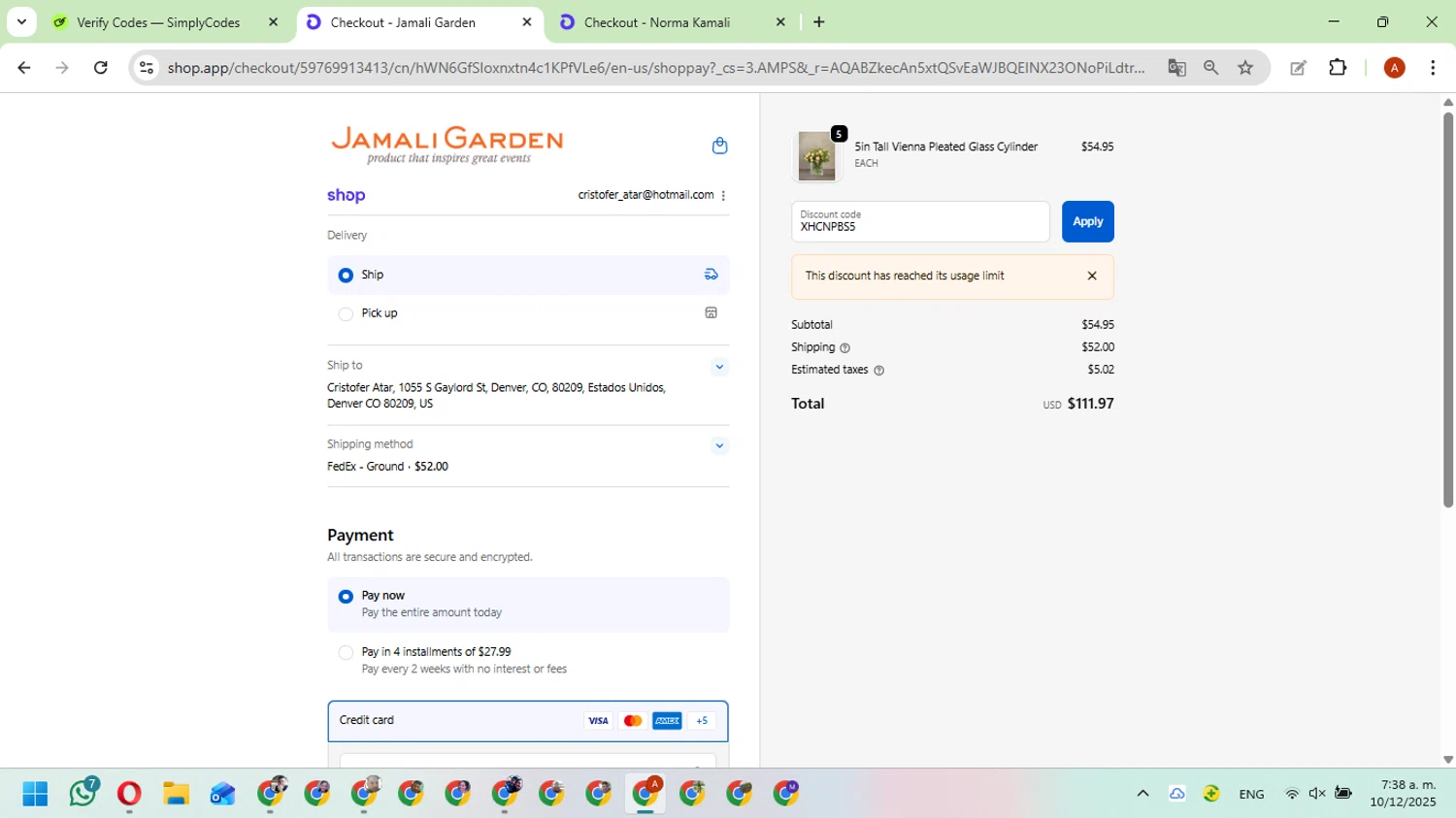1456x818 pixels.
Task: Open the Vienna Pleated Glass Cylinder thumbnail
Action: [816, 155]
